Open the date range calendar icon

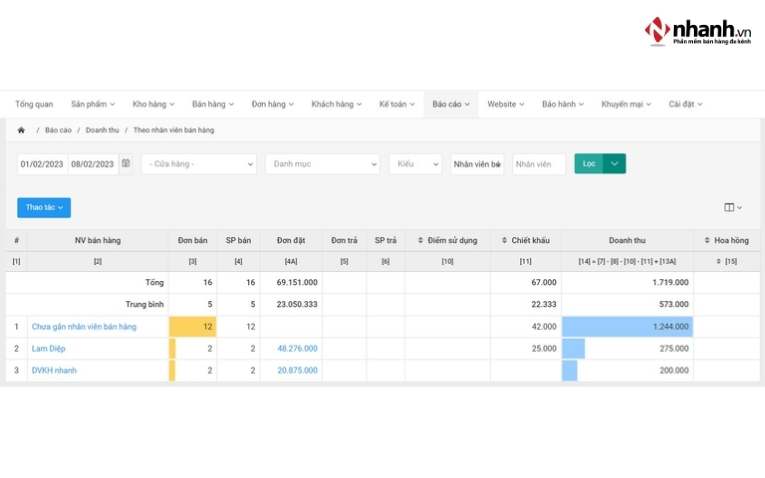coord(126,164)
